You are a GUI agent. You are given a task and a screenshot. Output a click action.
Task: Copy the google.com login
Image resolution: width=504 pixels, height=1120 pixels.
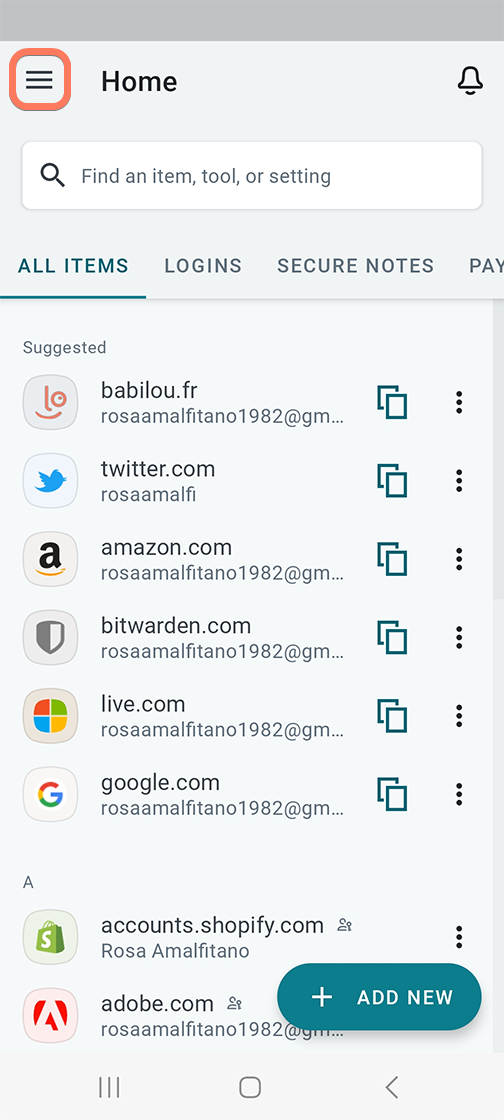coord(392,794)
